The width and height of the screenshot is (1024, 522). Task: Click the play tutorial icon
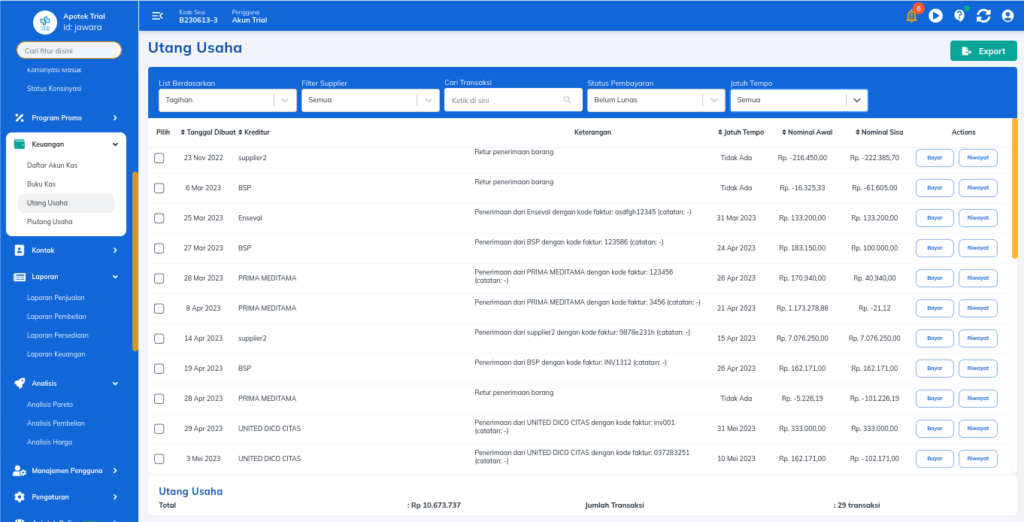pyautogui.click(x=935, y=16)
